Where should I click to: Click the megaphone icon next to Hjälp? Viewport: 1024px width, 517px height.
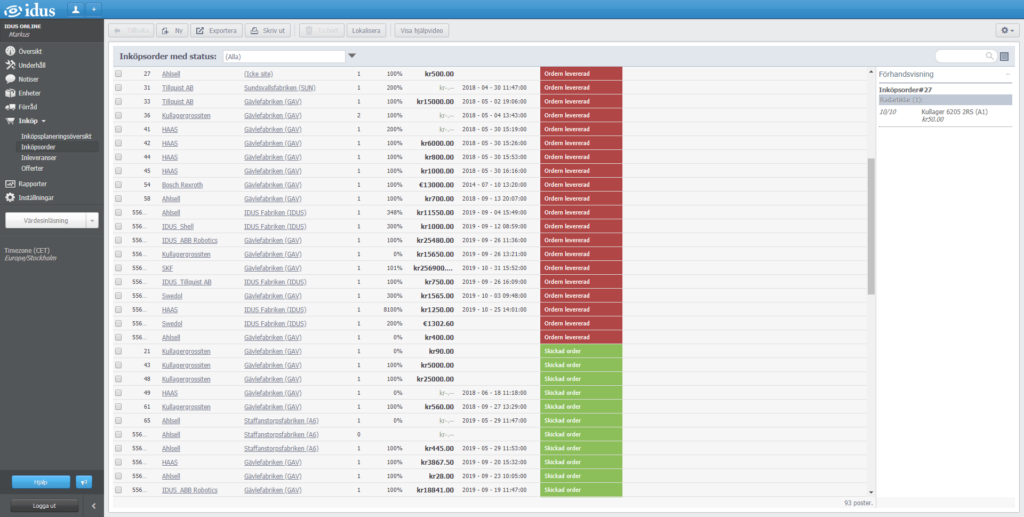point(84,482)
